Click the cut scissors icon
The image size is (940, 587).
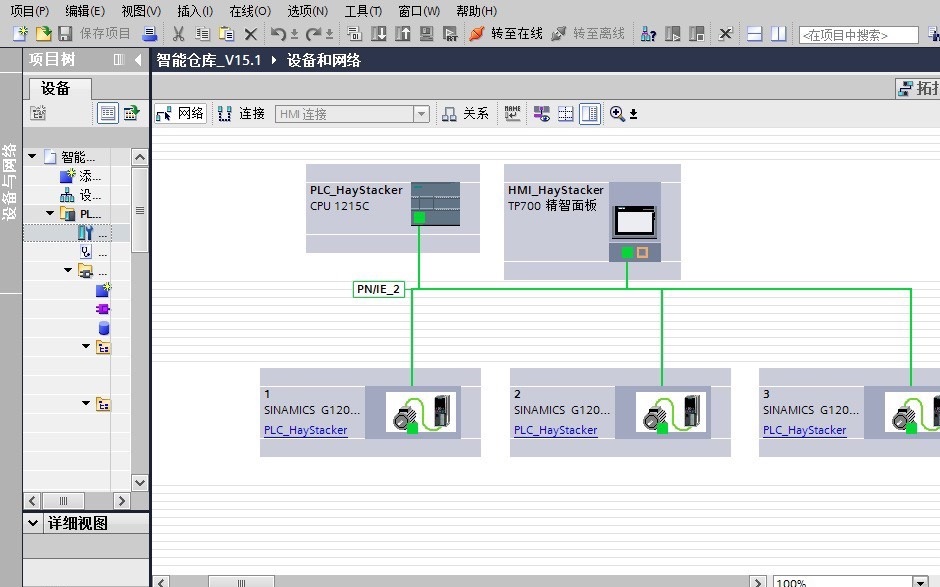178,34
